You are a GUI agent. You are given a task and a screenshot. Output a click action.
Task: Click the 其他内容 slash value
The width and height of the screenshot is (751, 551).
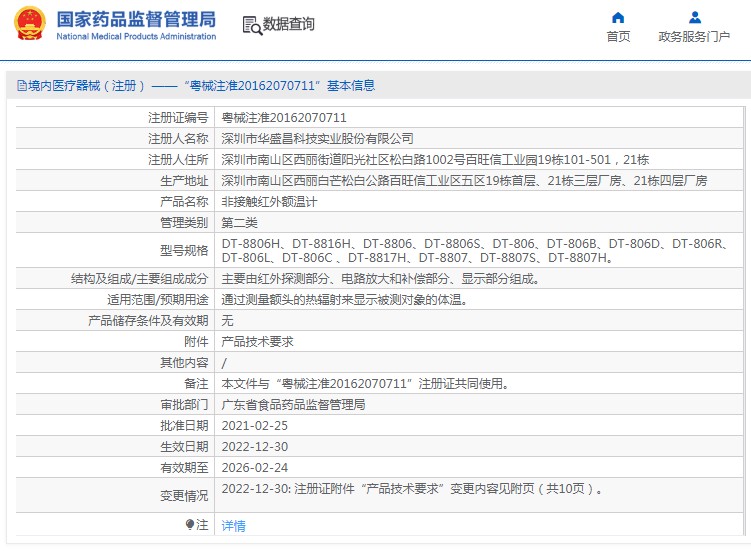(x=224, y=363)
